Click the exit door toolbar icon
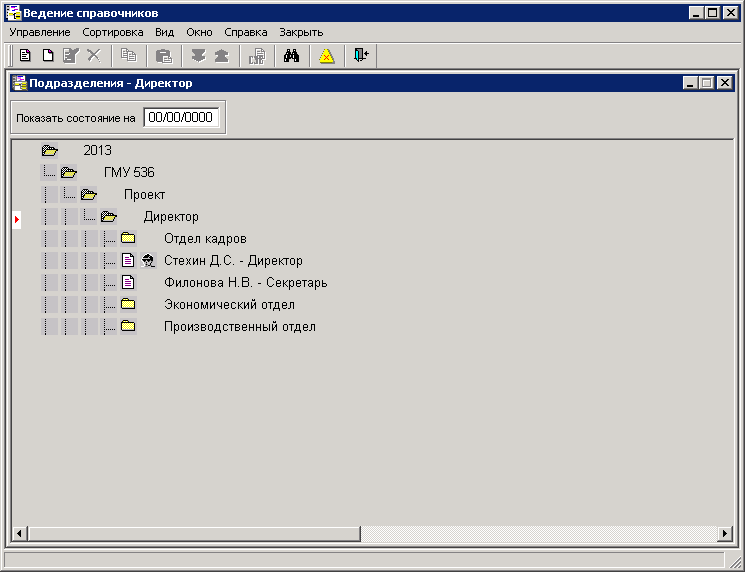Screen dimensions: 745x572 (361, 55)
